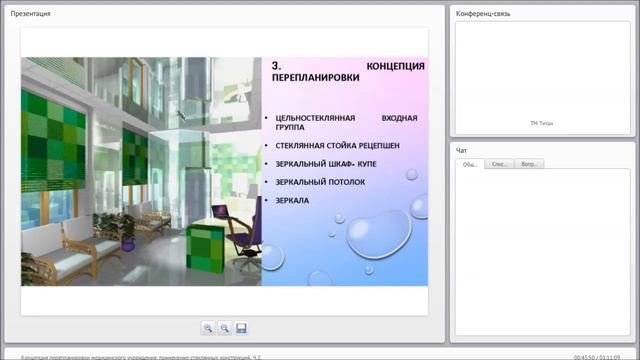Viewport: 640px width, 360px height.
Task: Switch to the Общ... chat tab
Action: (470, 164)
